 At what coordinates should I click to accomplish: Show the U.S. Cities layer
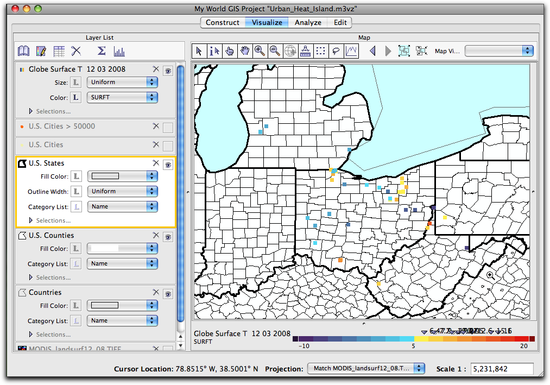(168, 146)
